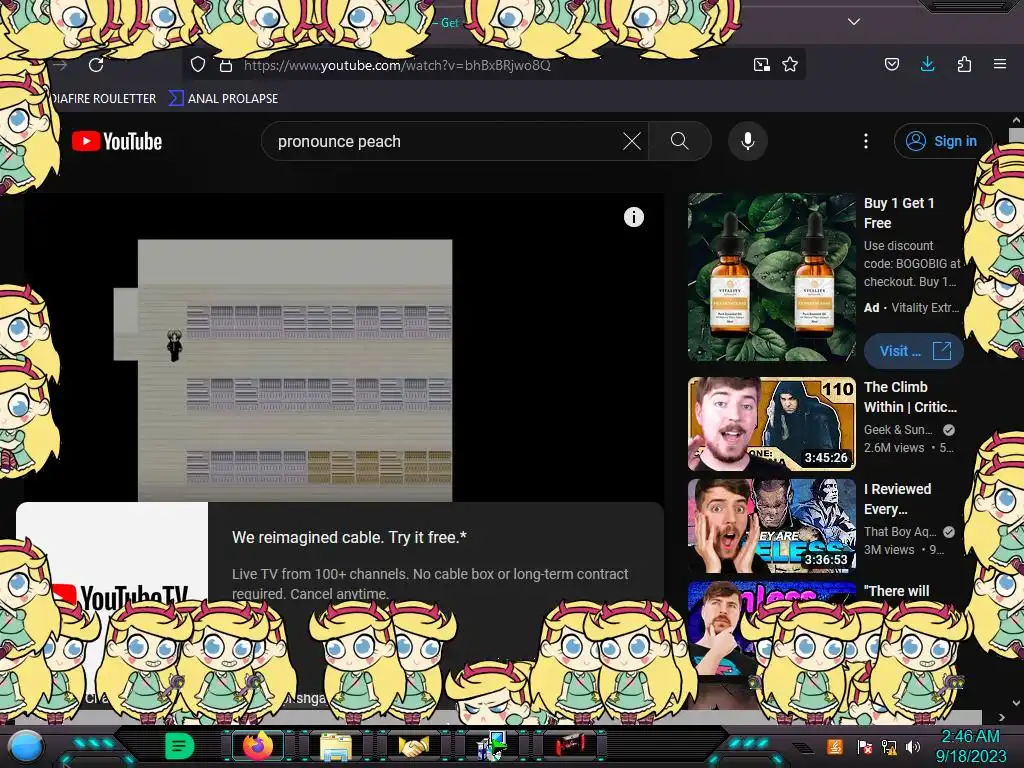Open the MEDIAFIRE ROULETTER bookmark
Image resolution: width=1024 pixels, height=768 pixels.
pyautogui.click(x=103, y=99)
